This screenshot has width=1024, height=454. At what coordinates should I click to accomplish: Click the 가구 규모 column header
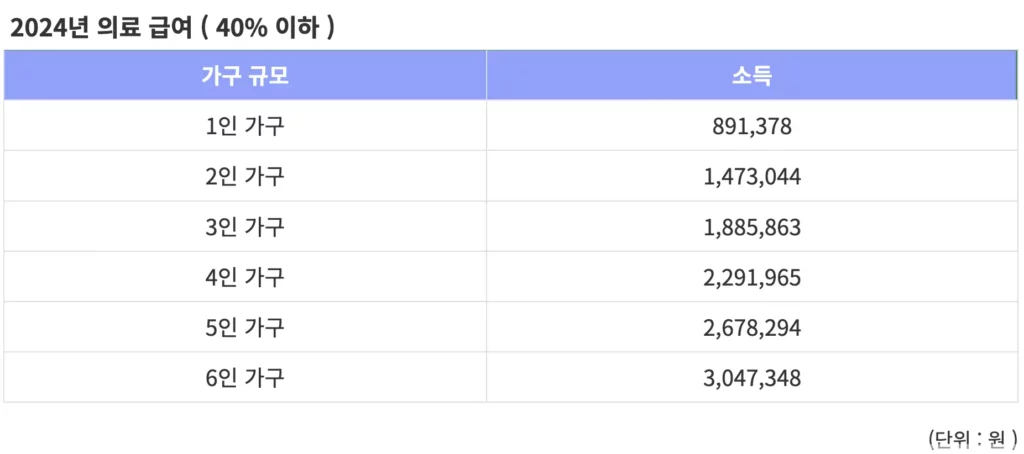tap(245, 76)
